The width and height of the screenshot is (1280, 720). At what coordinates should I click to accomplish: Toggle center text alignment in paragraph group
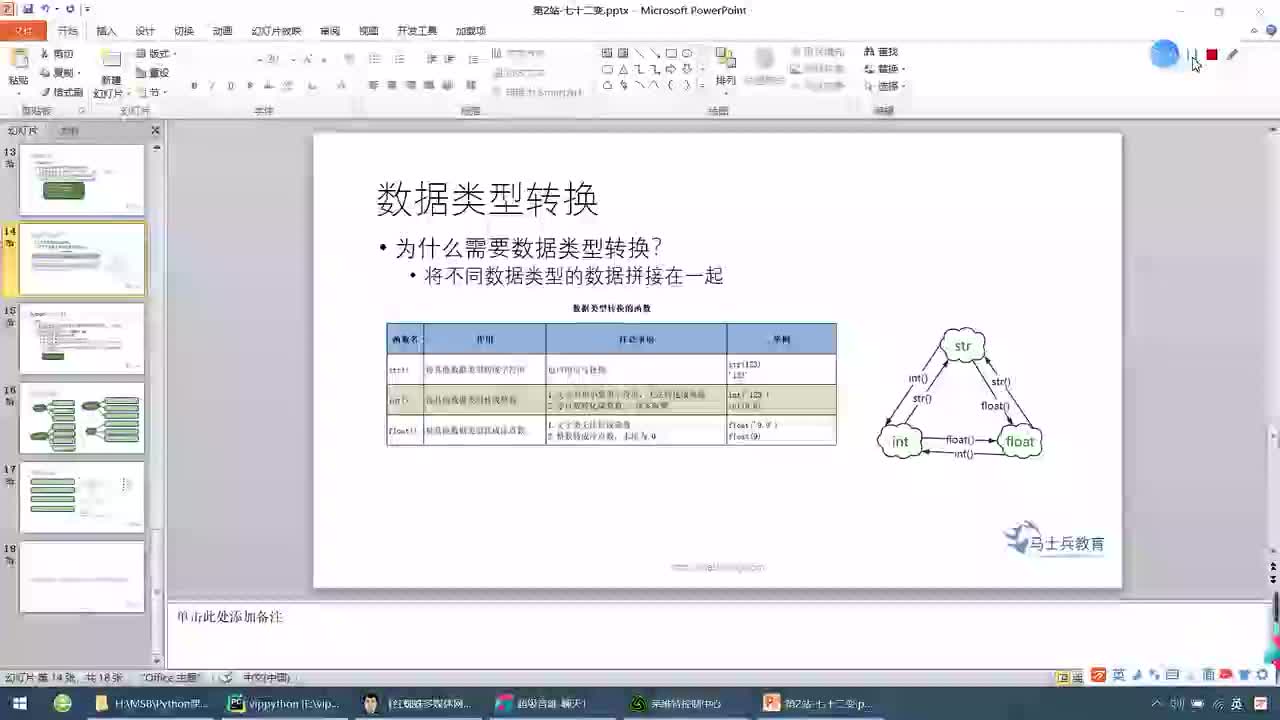tap(393, 86)
